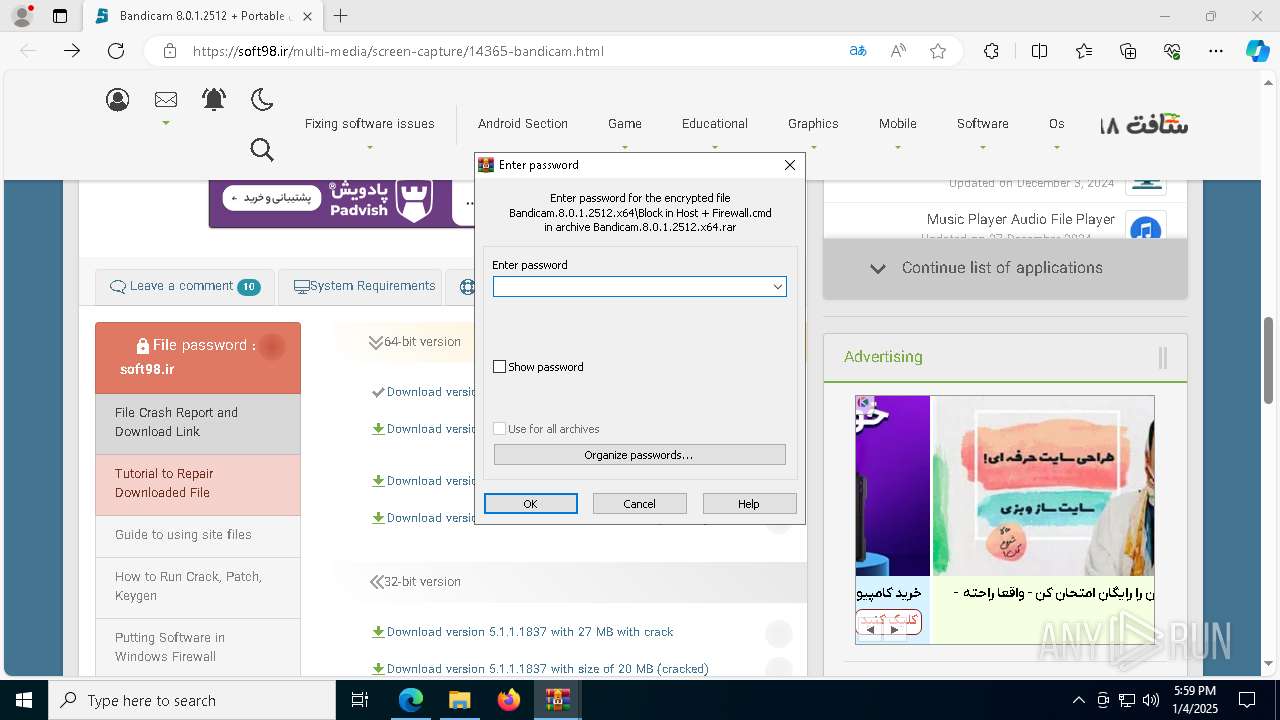Viewport: 1280px width, 720px height.
Task: Open the envelope messages icon
Action: 166,99
